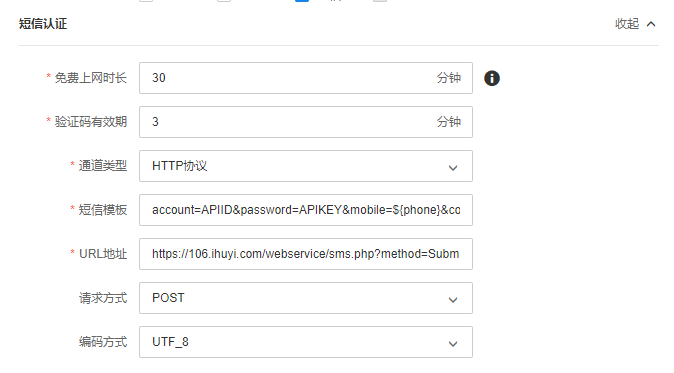Click the arrow icon in 请求方式 field
674x373 pixels.
(x=453, y=300)
